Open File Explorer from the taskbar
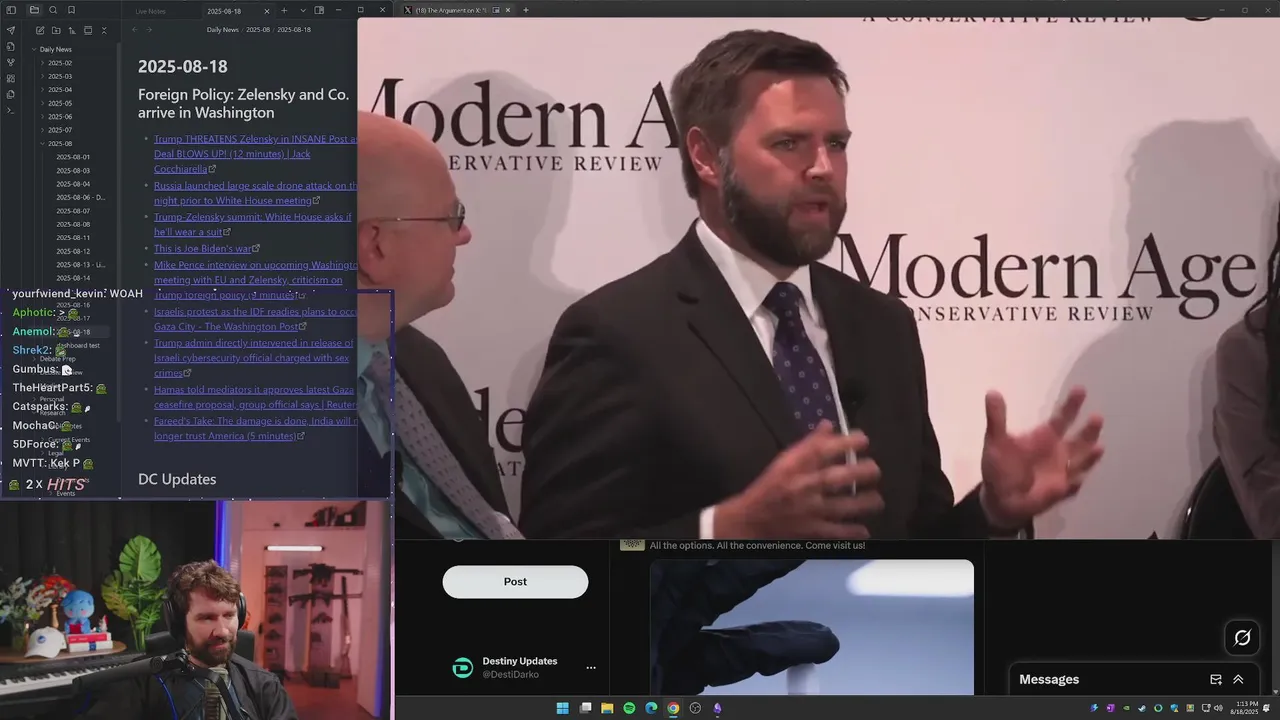The image size is (1280, 720). click(607, 708)
